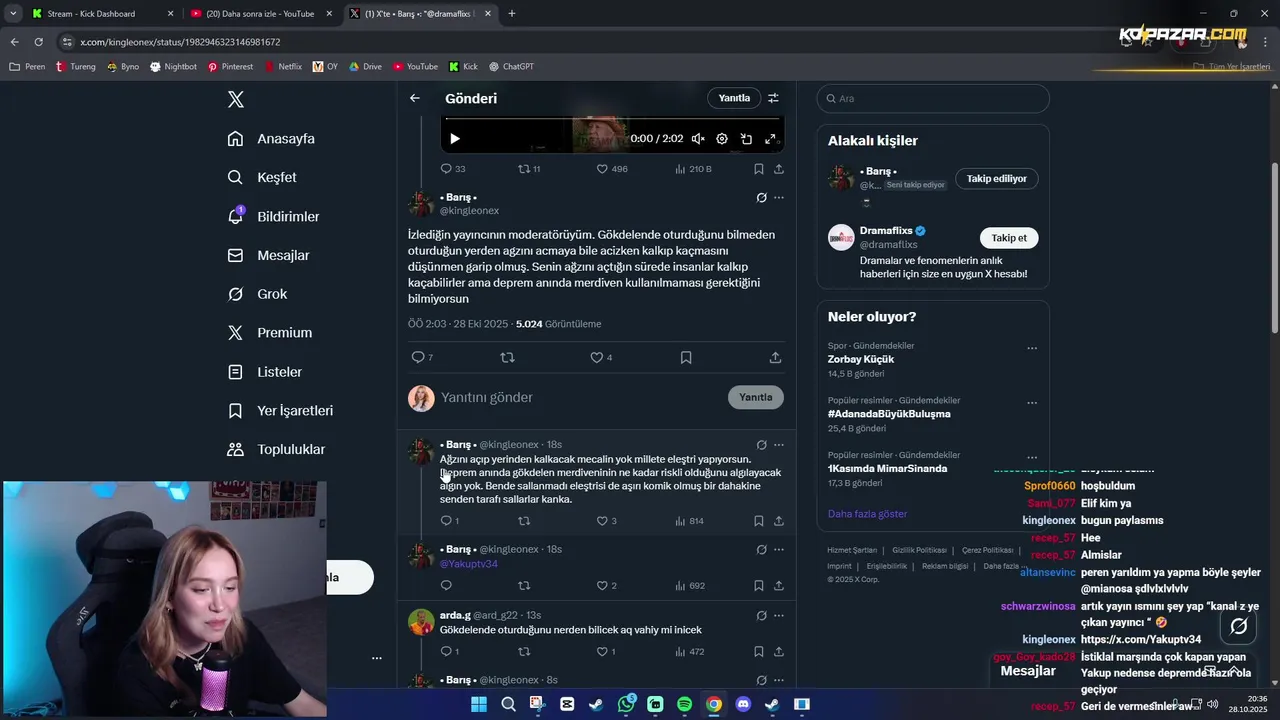Image resolution: width=1280 pixels, height=720 pixels.
Task: Click the X logo in sidebar
Action: tap(236, 99)
